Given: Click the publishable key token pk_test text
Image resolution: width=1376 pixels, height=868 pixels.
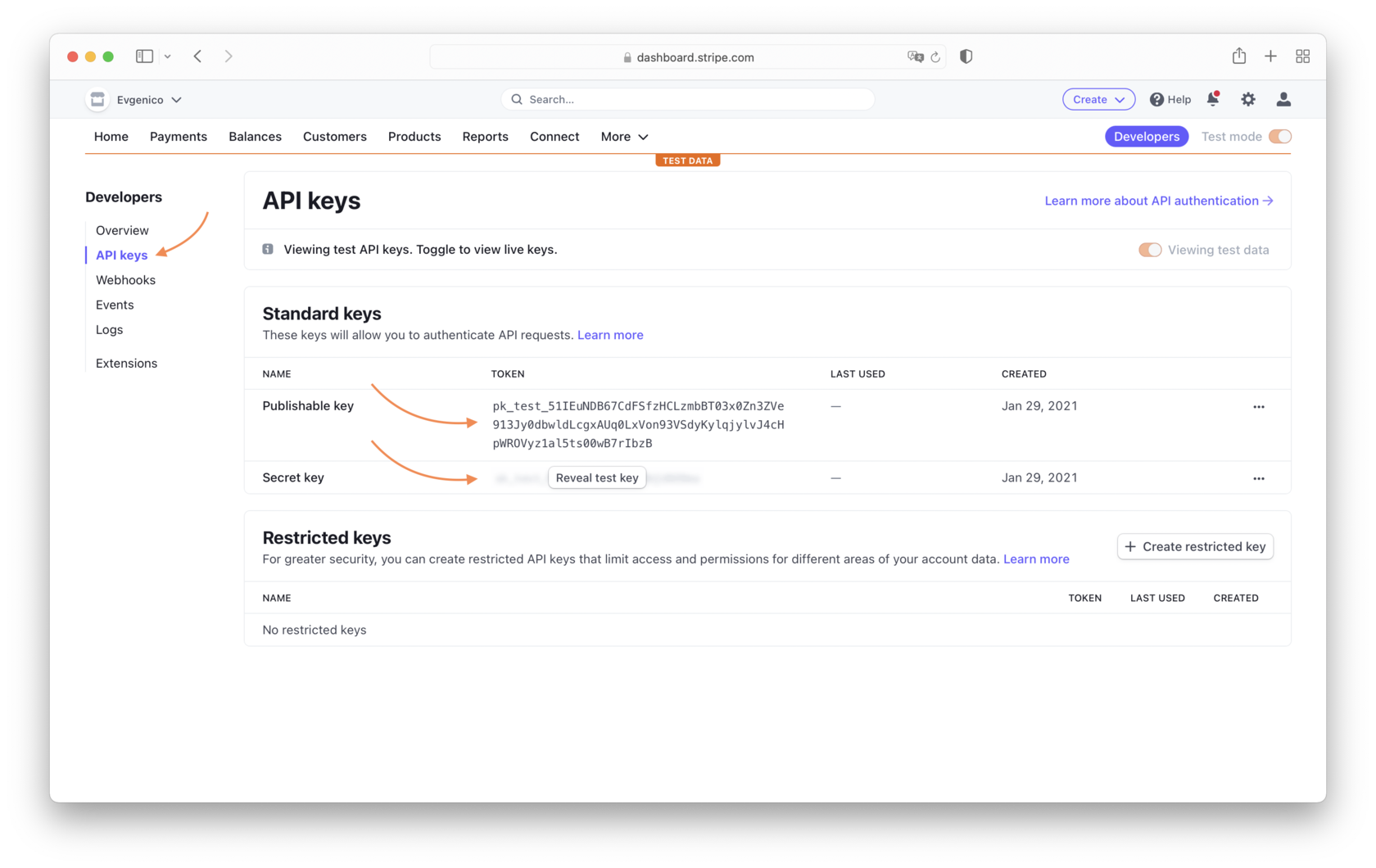Looking at the screenshot, I should point(638,424).
